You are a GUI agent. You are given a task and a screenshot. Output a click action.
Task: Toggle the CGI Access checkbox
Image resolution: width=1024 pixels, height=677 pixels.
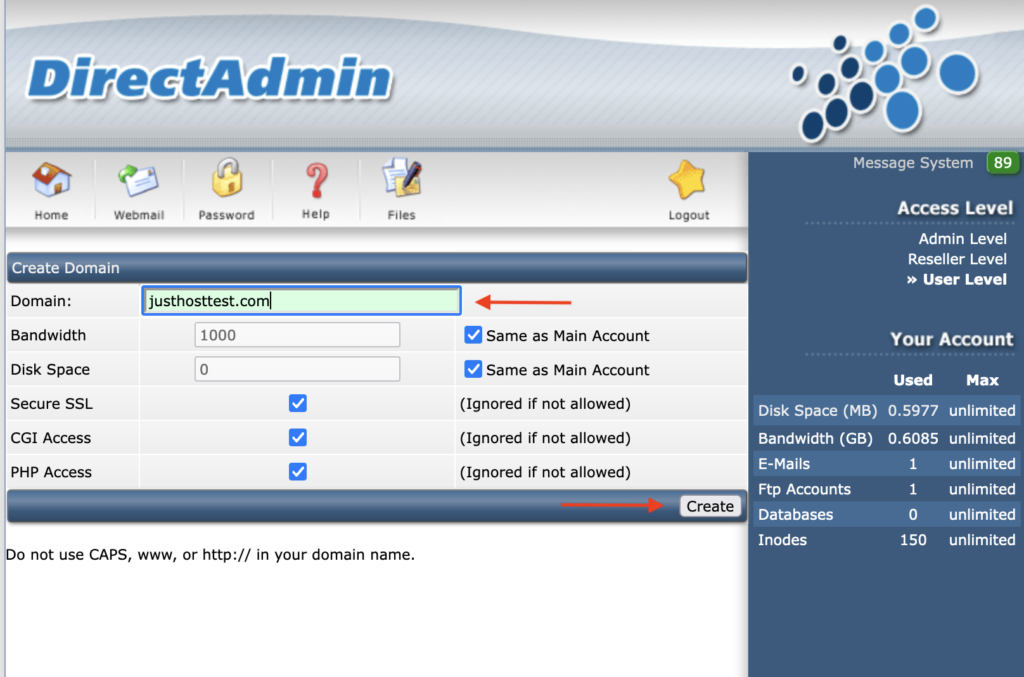(x=298, y=437)
